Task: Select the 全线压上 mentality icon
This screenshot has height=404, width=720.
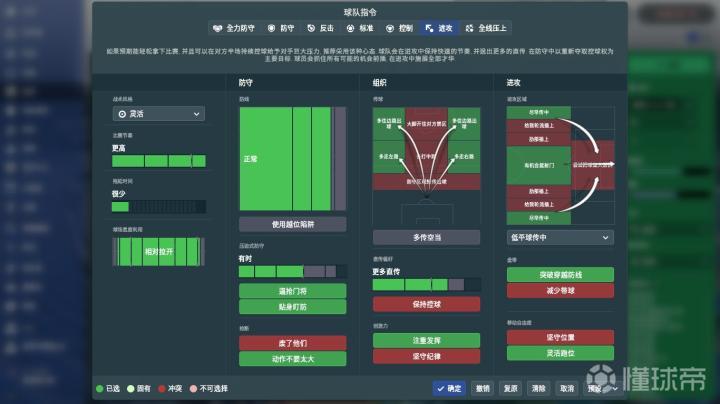Action: click(x=470, y=29)
